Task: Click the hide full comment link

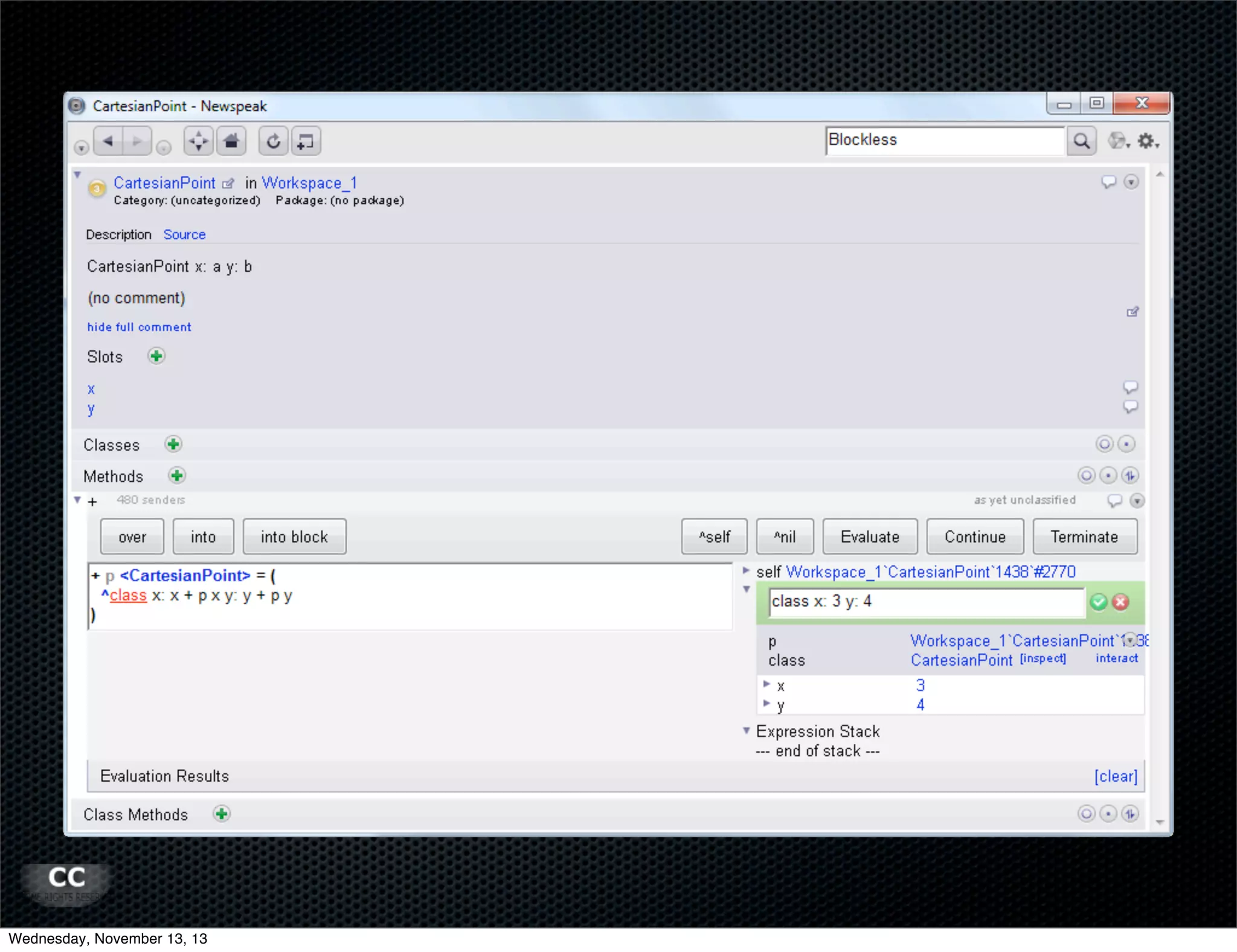Action: coord(139,327)
